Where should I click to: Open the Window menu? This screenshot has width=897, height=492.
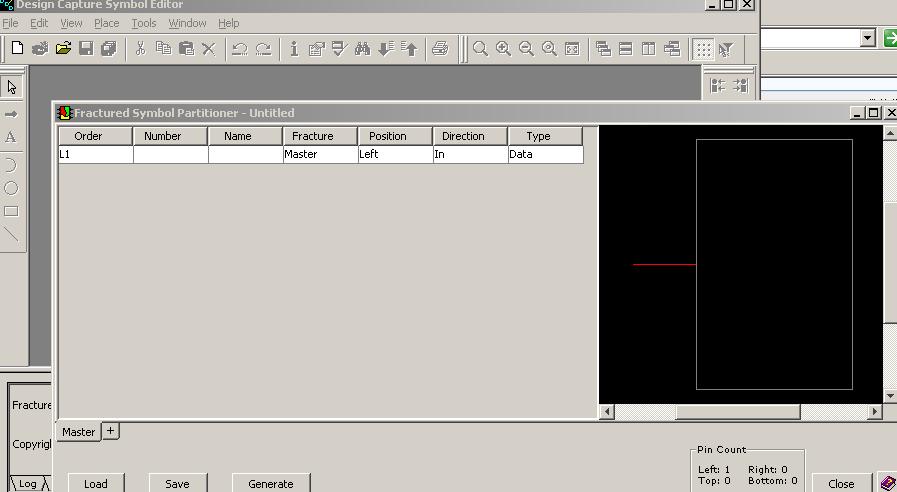pyautogui.click(x=187, y=23)
